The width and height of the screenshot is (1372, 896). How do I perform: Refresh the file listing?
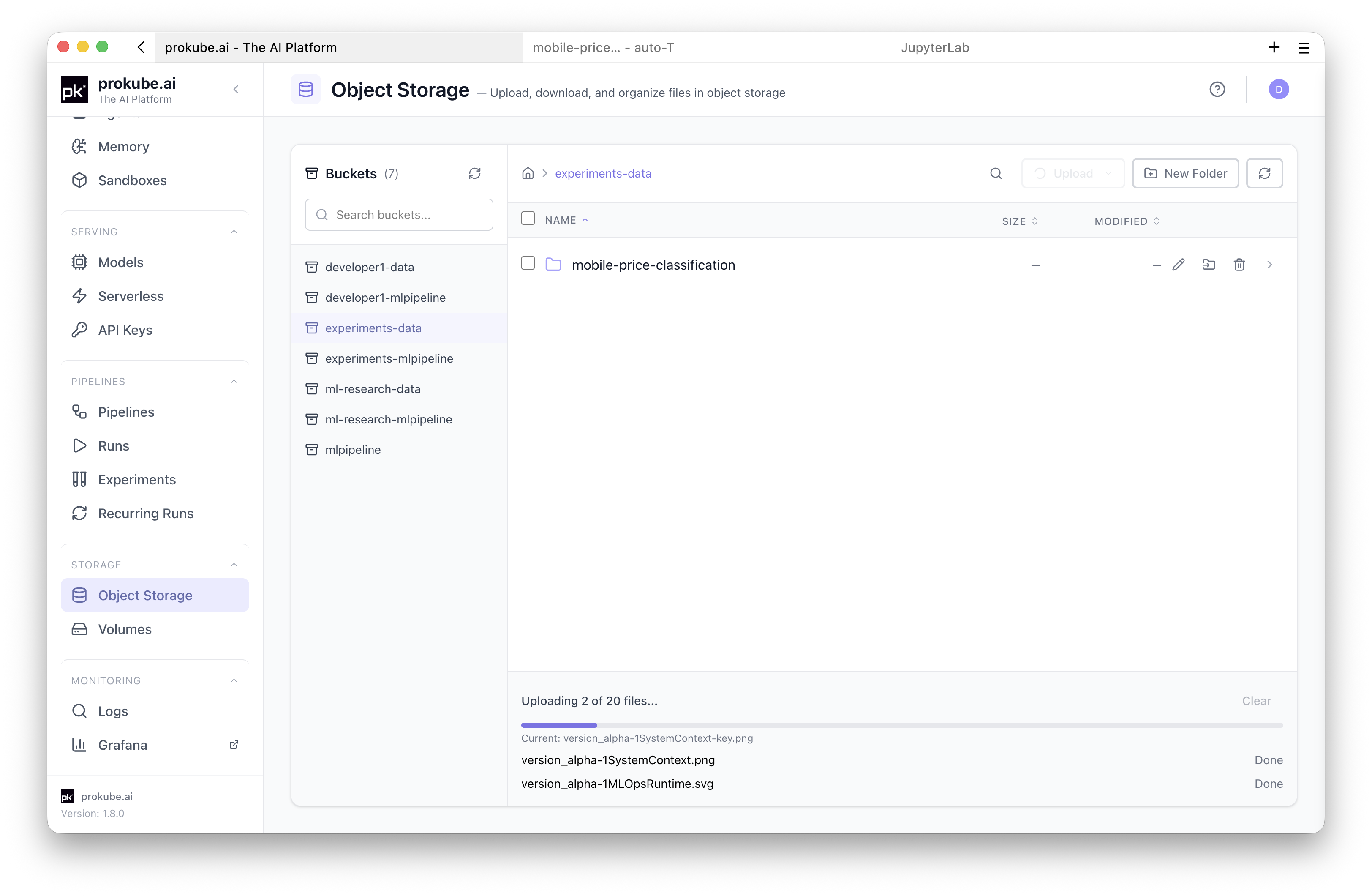pyautogui.click(x=1264, y=173)
